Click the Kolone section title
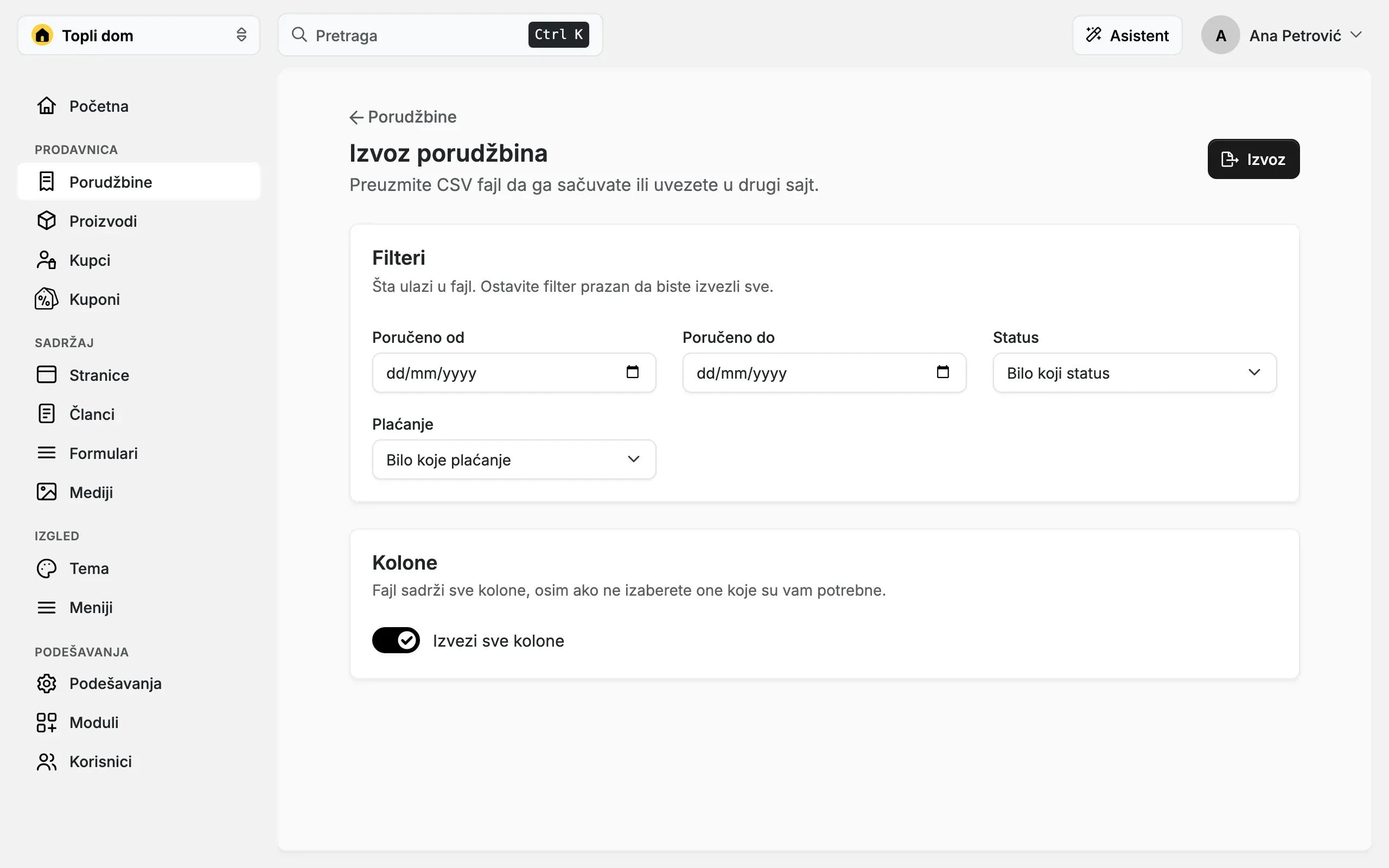The height and width of the screenshot is (868, 1389). 404,562
